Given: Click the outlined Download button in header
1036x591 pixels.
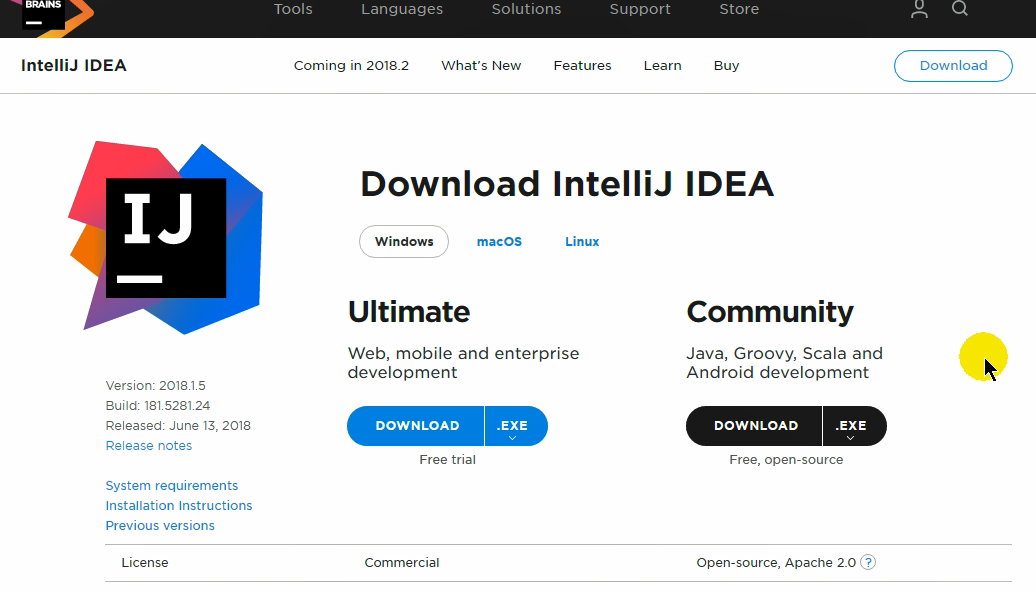Looking at the screenshot, I should pyautogui.click(x=953, y=65).
